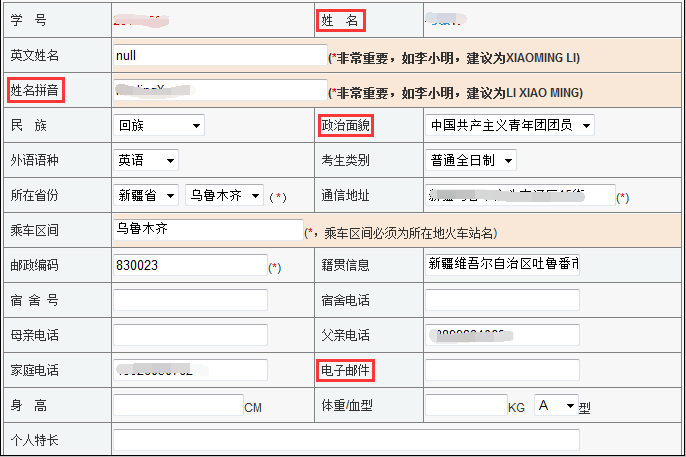The height and width of the screenshot is (457, 686).
Task: Click the 邮政编码 field with 830023
Action: (x=190, y=265)
